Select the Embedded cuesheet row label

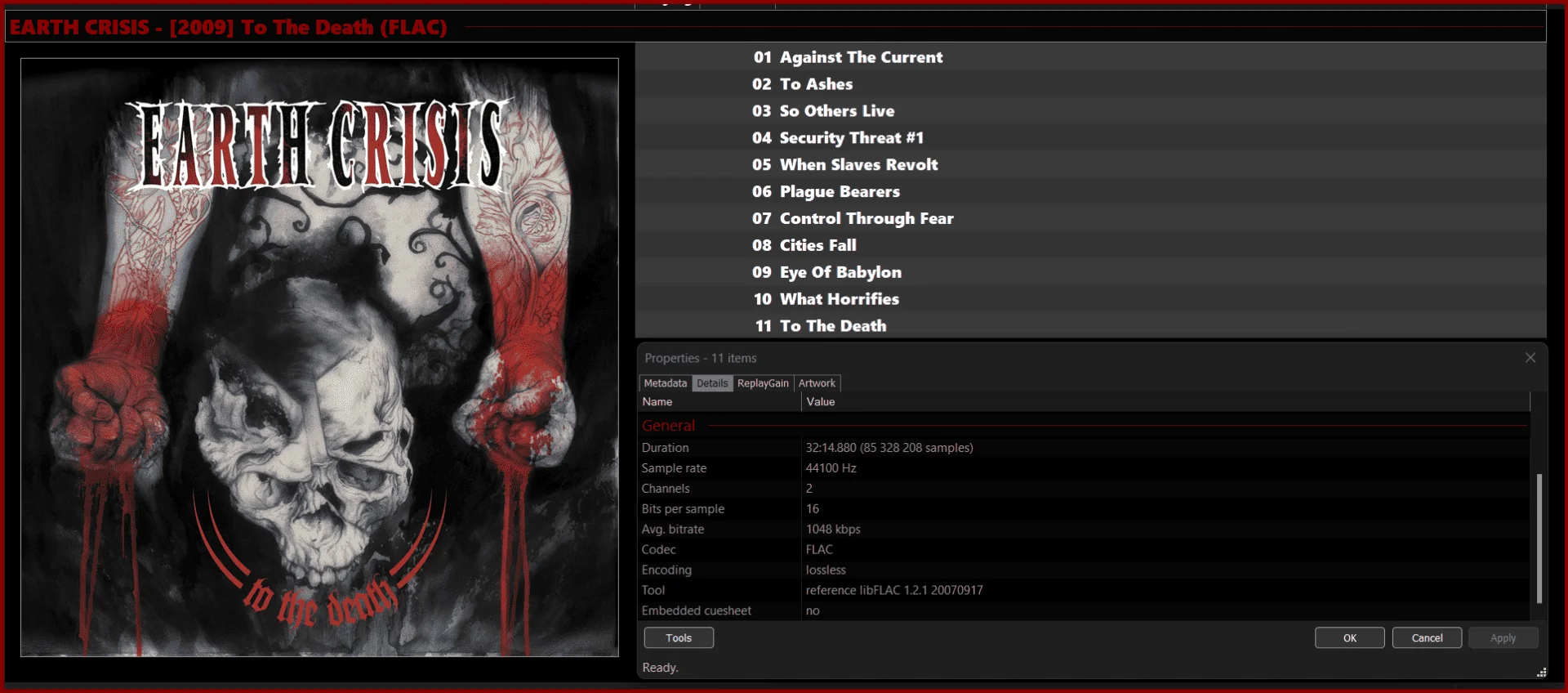697,610
